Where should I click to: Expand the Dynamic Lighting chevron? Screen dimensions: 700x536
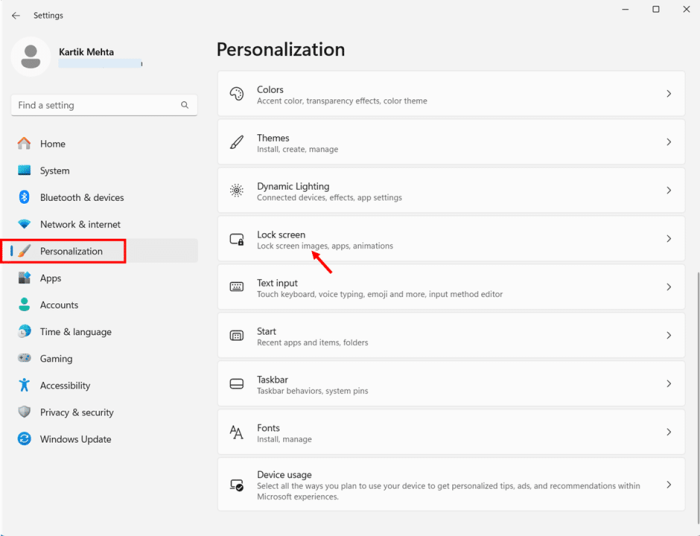tap(669, 191)
